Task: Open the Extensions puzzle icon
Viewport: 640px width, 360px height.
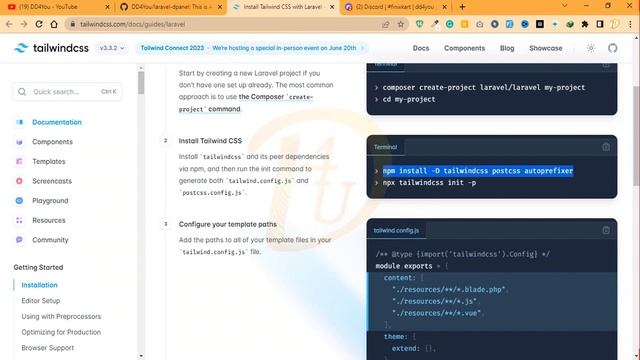Action: (584, 24)
